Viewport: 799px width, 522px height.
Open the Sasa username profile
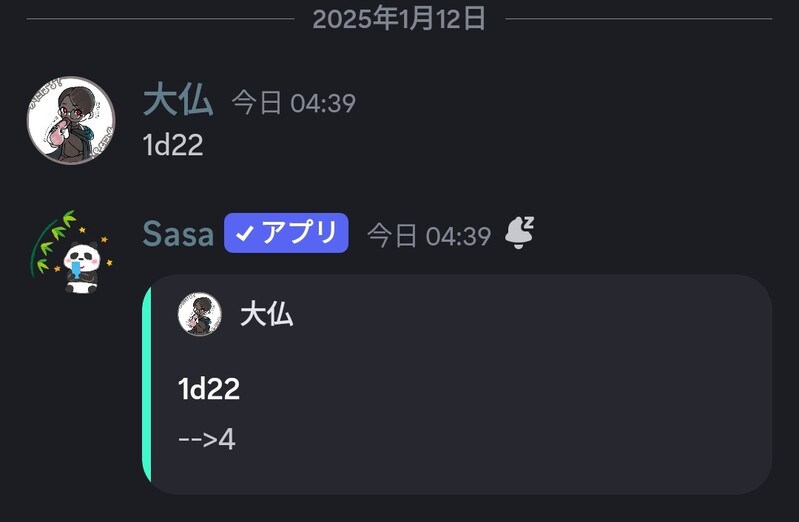(178, 234)
